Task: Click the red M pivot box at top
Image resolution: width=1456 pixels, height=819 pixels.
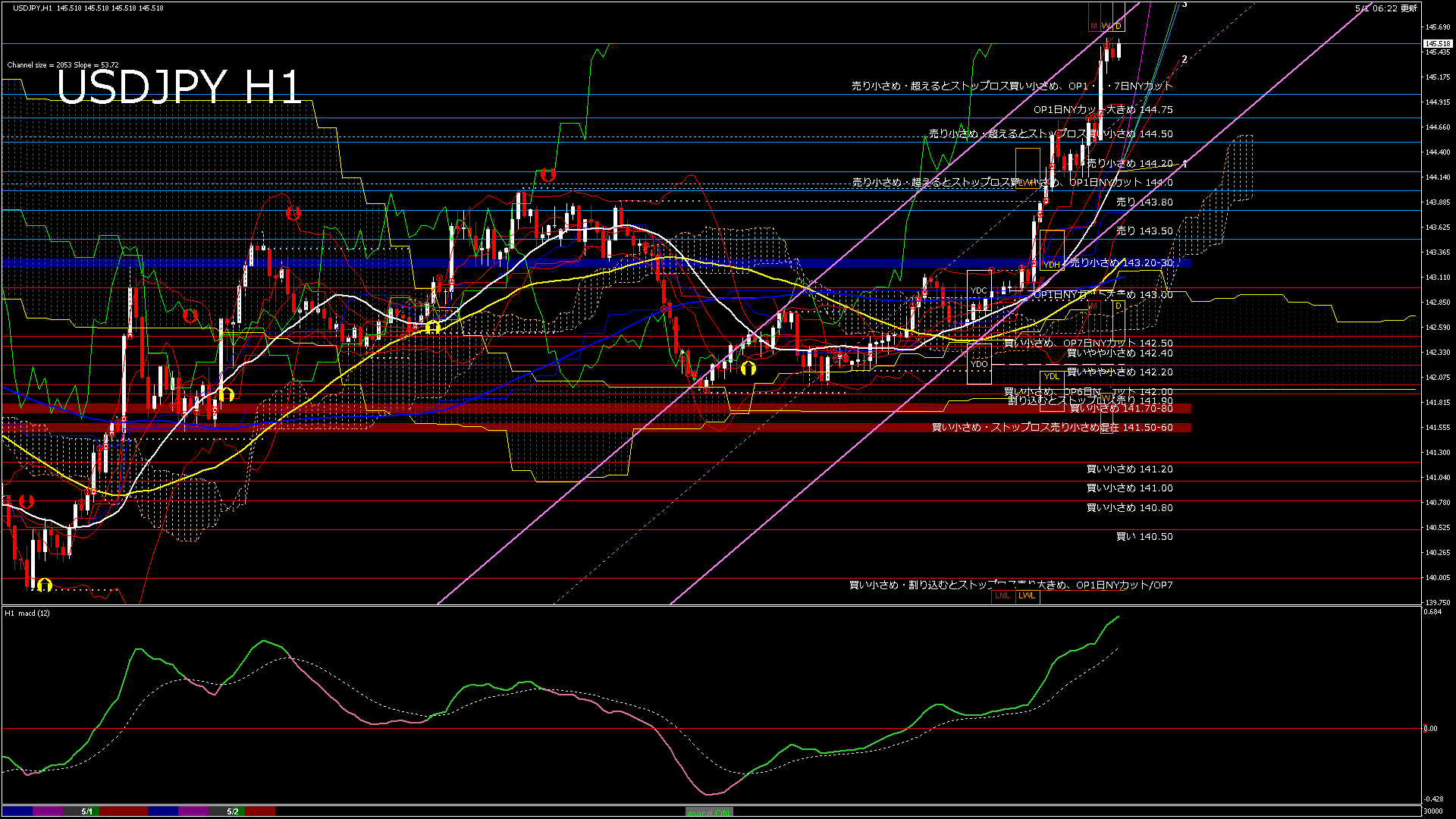Action: coord(1094,27)
